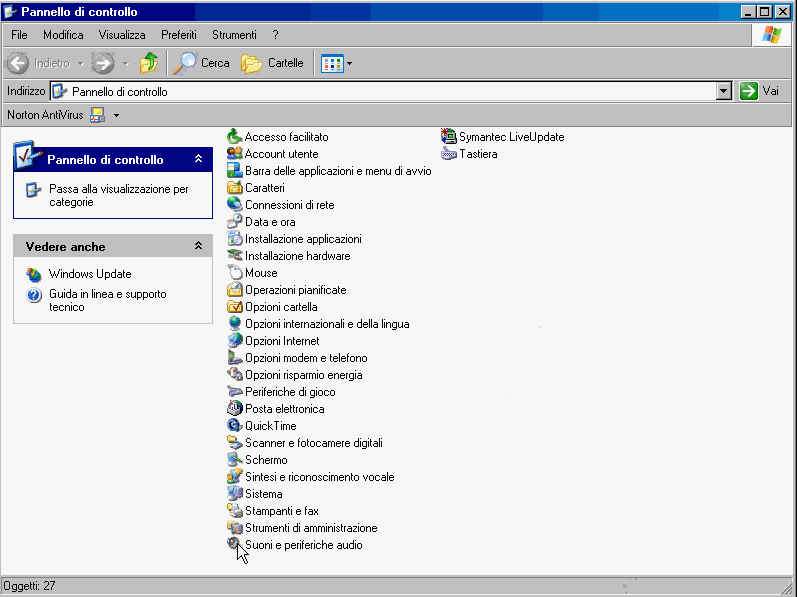
Task: Open the Opzioni risparmio energia icon
Action: 234,375
